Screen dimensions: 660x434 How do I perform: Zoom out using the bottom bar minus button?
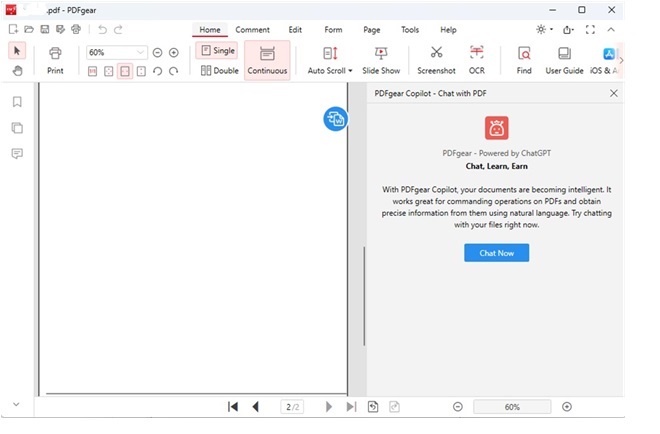click(458, 407)
